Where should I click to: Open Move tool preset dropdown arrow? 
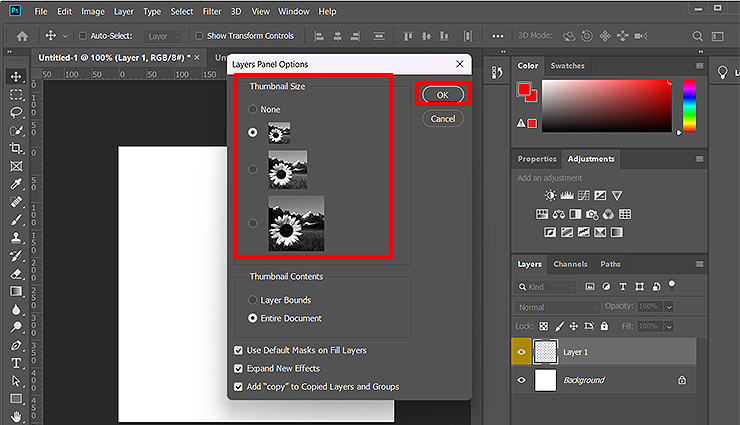click(65, 36)
